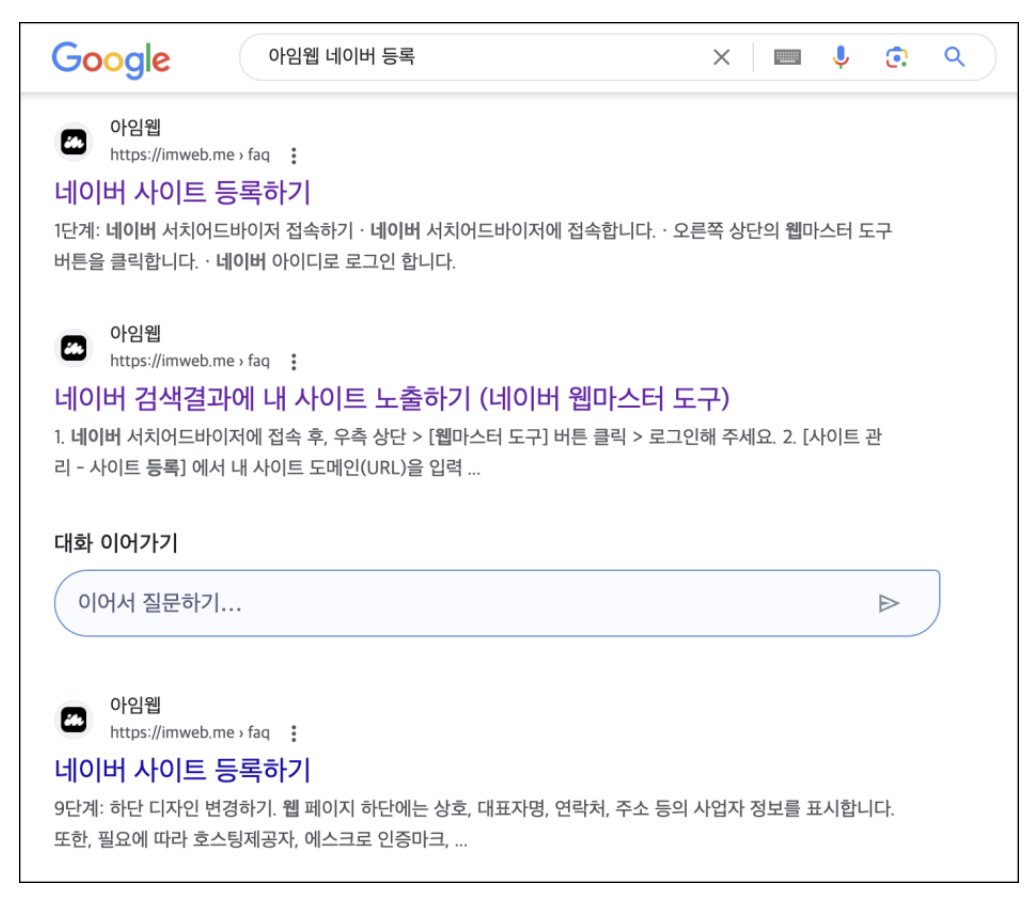1034x904 pixels.
Task: Click the second result's imweb.me › faq URL
Action: point(190,361)
